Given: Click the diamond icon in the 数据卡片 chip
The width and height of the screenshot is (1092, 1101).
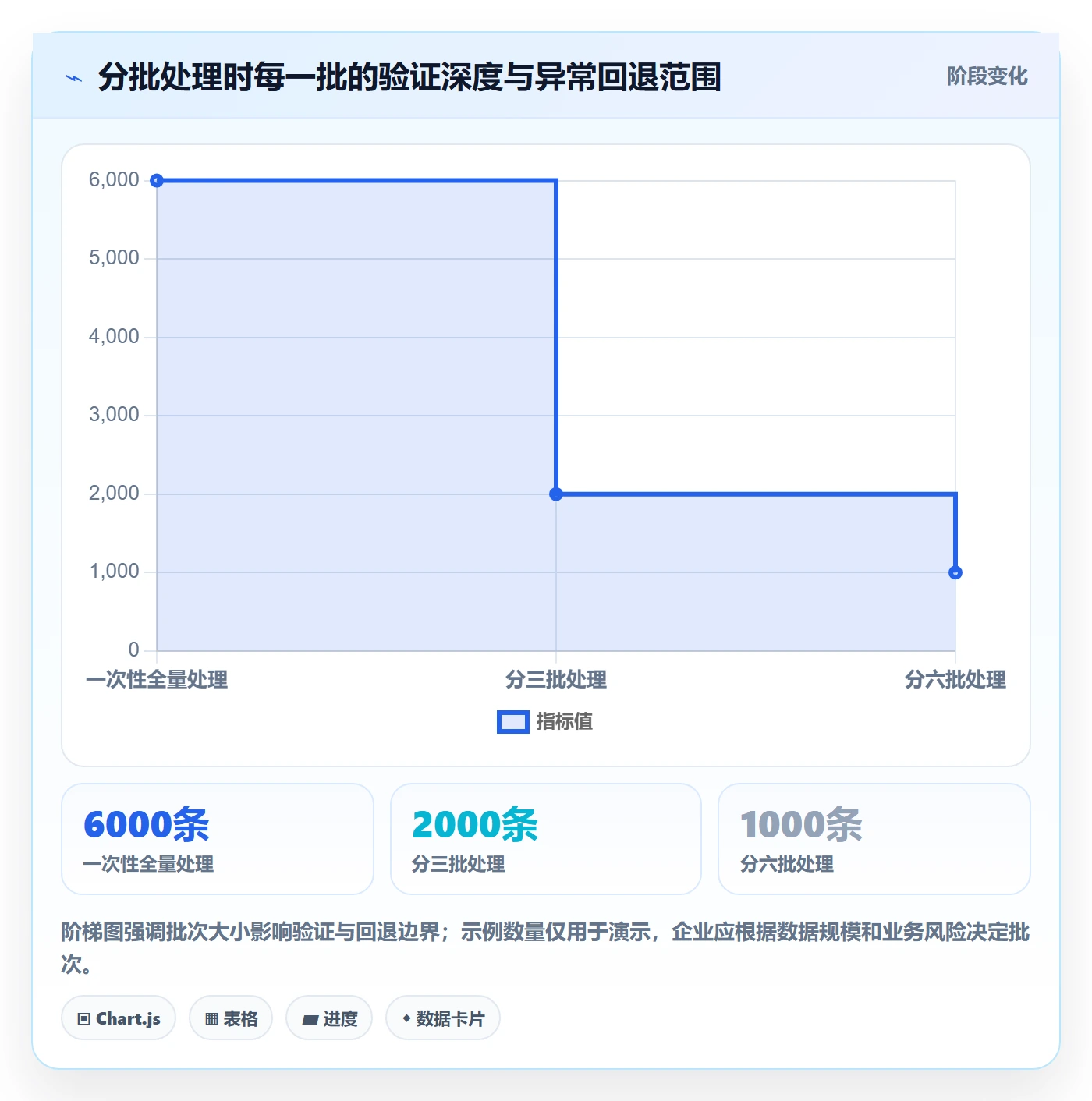Looking at the screenshot, I should pyautogui.click(x=406, y=1018).
